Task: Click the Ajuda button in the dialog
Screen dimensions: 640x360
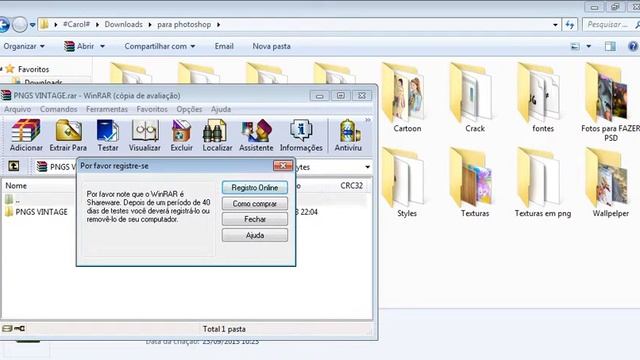Action: click(x=255, y=235)
